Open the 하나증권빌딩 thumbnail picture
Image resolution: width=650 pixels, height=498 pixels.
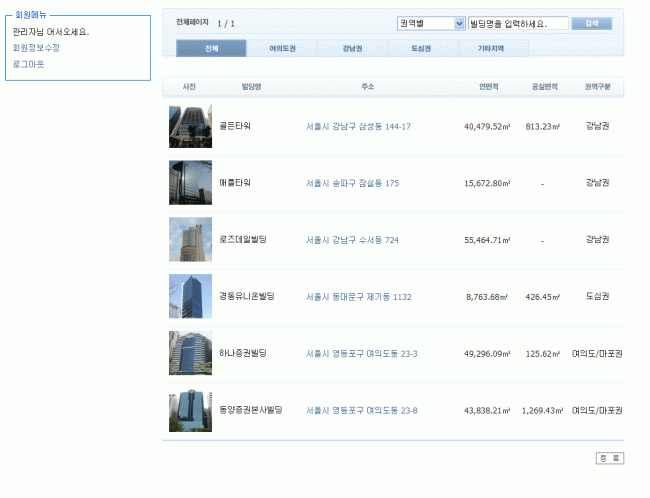[190, 353]
